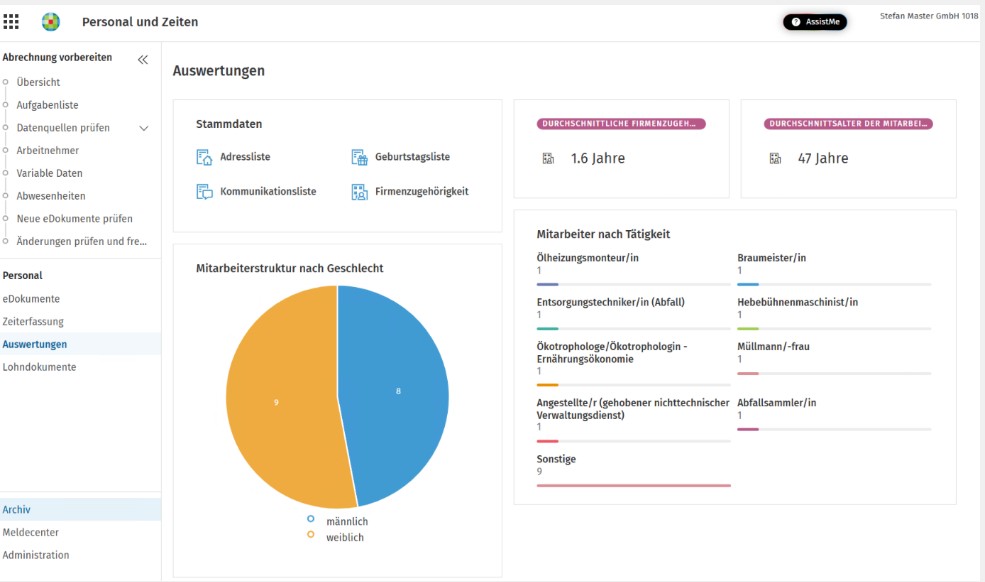Open Geburtstagsliste report link

coord(412,157)
